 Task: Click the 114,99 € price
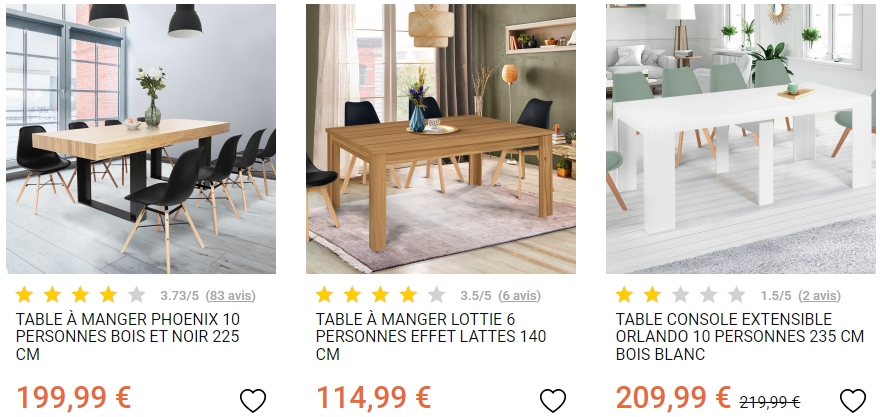click(373, 397)
